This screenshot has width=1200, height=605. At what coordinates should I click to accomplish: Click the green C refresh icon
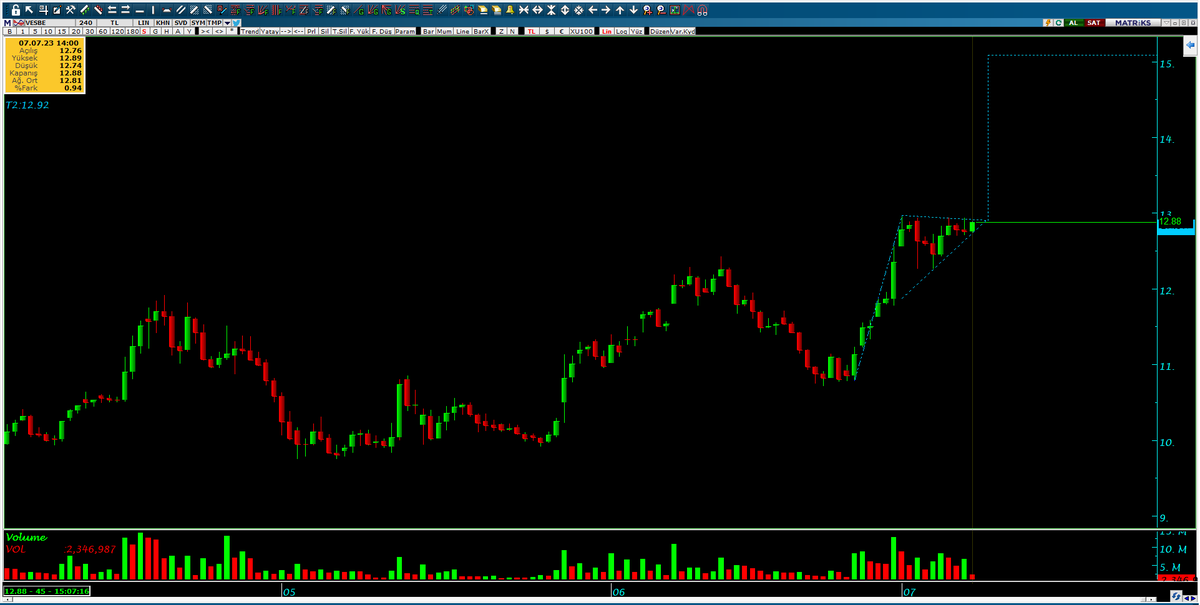pos(1059,22)
